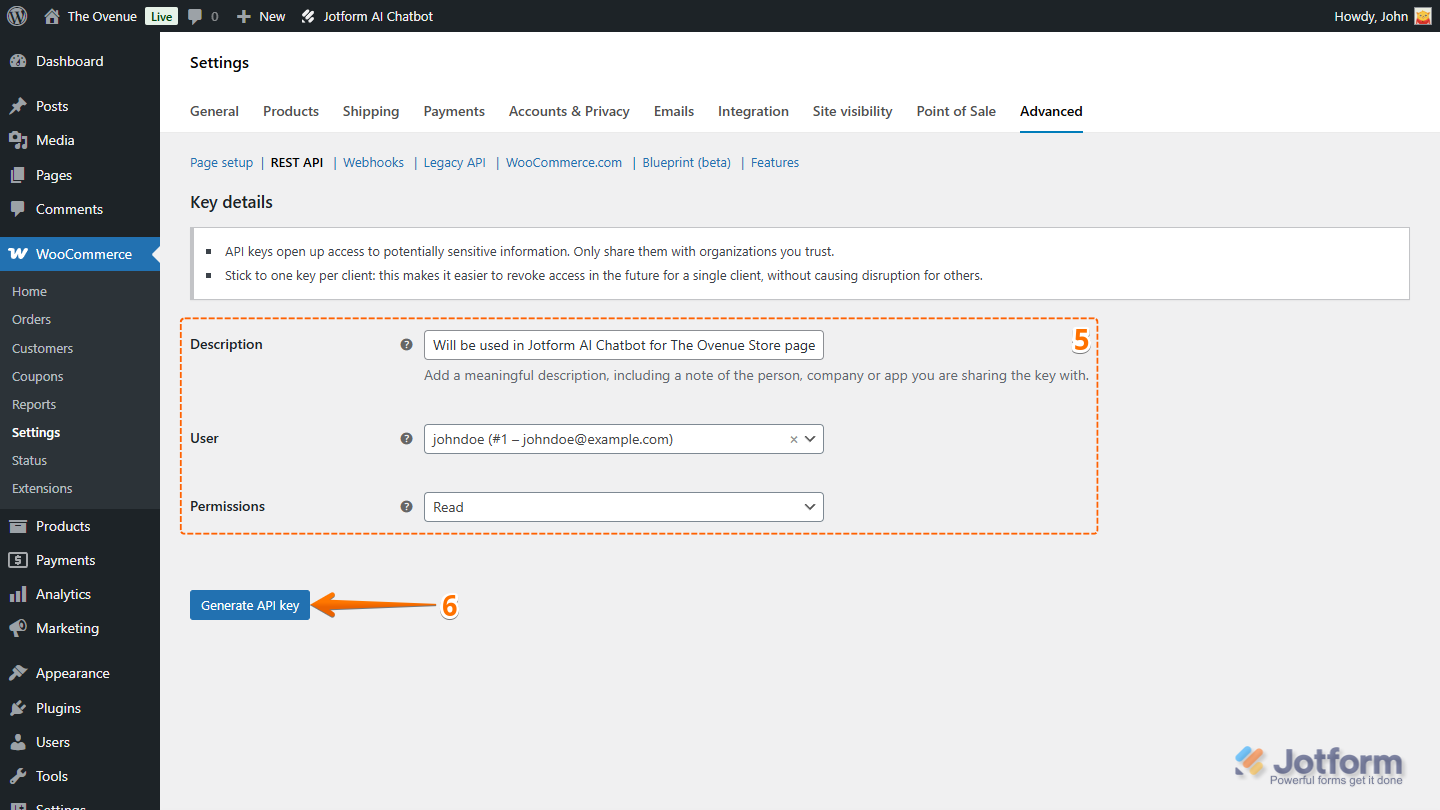Click the Generate API key button

tap(249, 605)
